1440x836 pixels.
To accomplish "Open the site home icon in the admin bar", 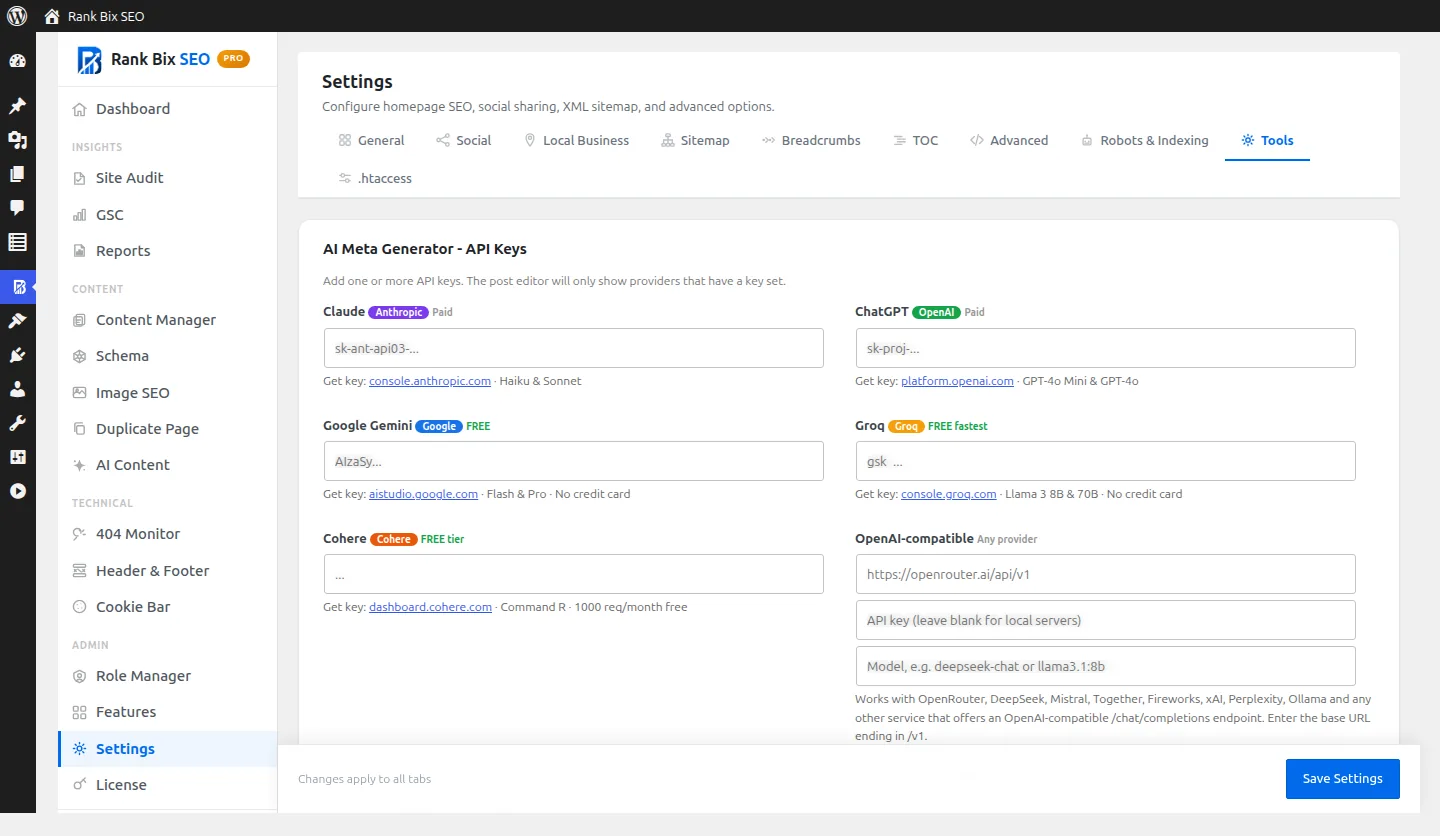I will (52, 17).
